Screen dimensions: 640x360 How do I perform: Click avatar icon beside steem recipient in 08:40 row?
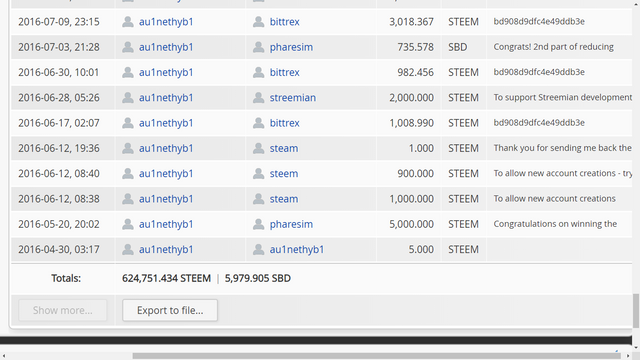tap(258, 173)
